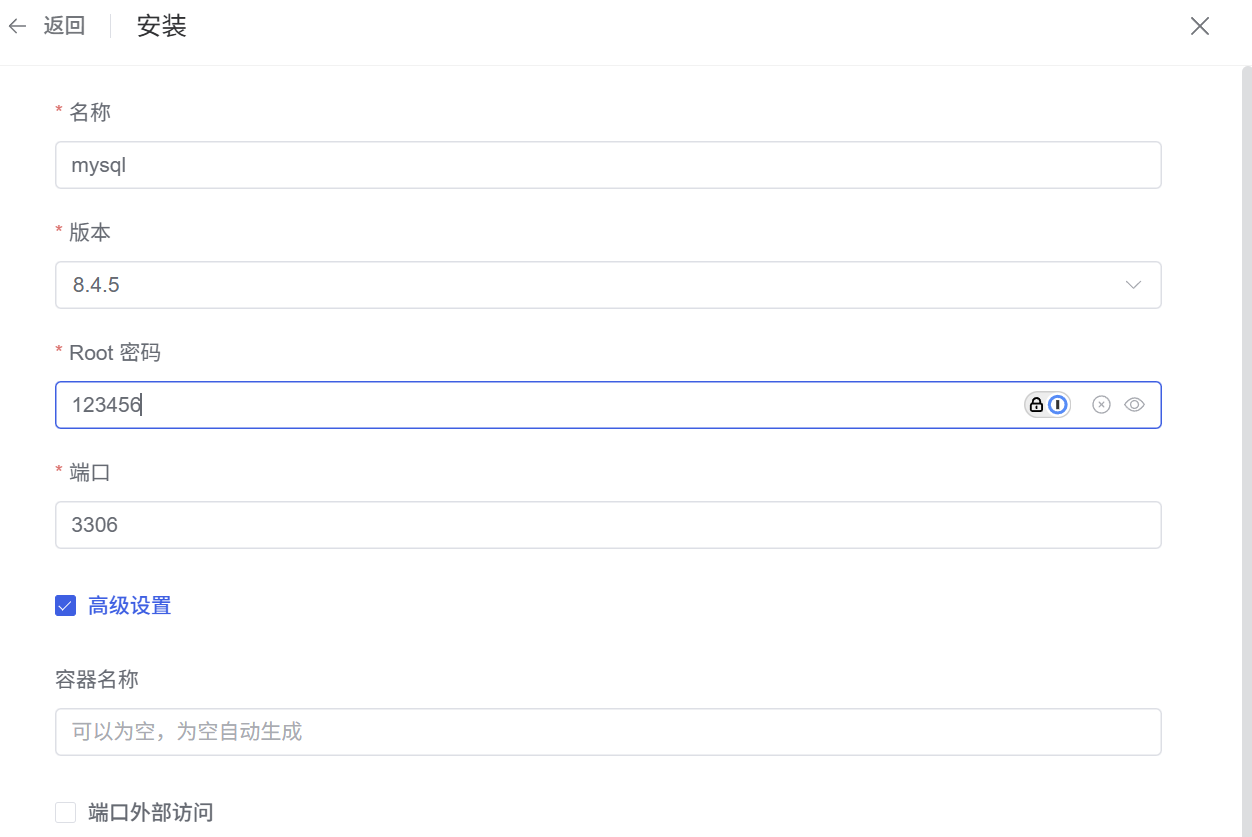This screenshot has width=1252, height=837.
Task: Click the 1Password icon in password field
Action: coord(1047,405)
